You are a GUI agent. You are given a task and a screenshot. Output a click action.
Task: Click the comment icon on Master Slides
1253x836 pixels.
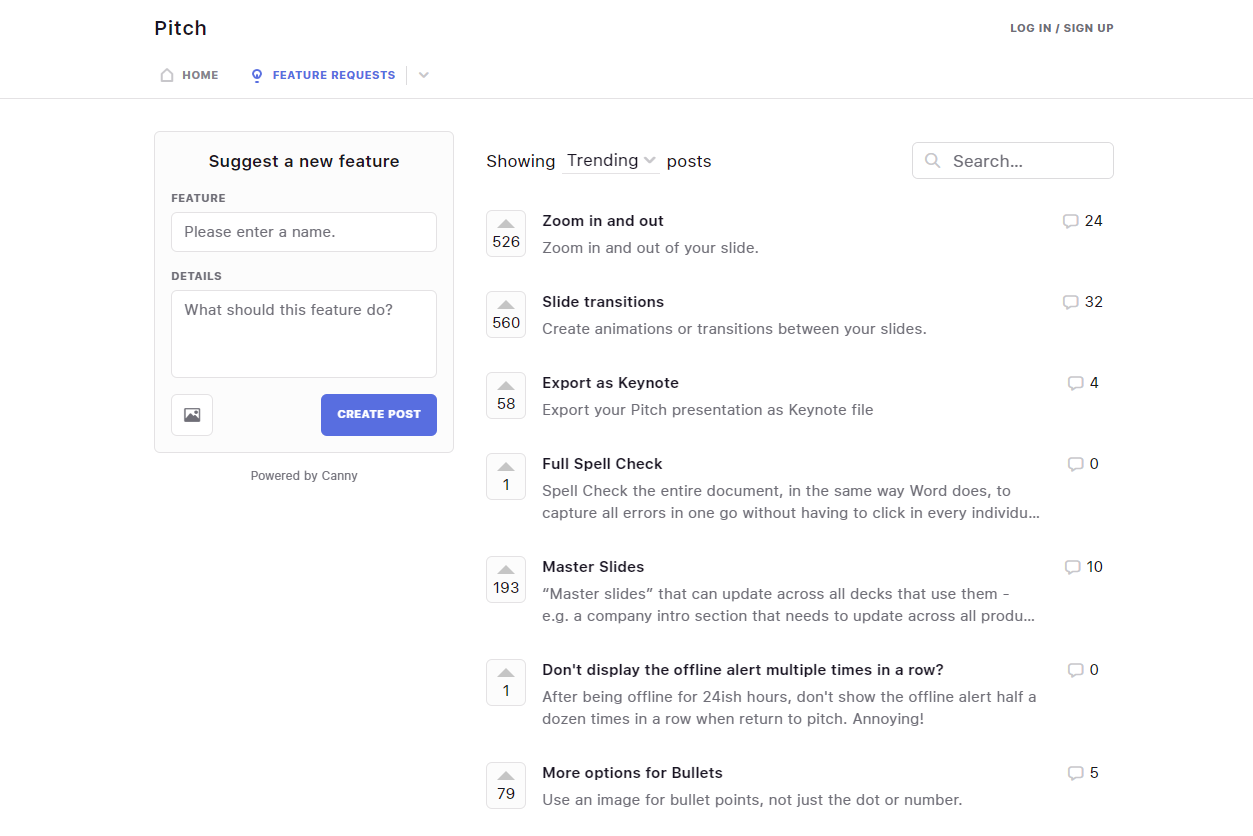(1074, 566)
